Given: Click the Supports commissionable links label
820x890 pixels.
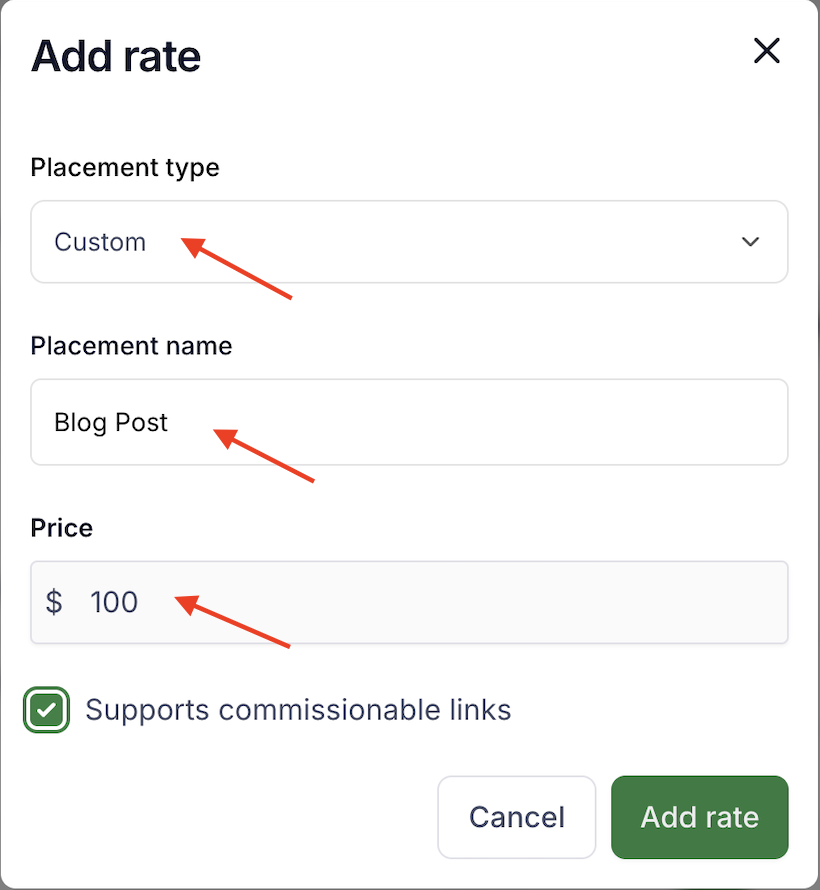Looking at the screenshot, I should (x=298, y=710).
